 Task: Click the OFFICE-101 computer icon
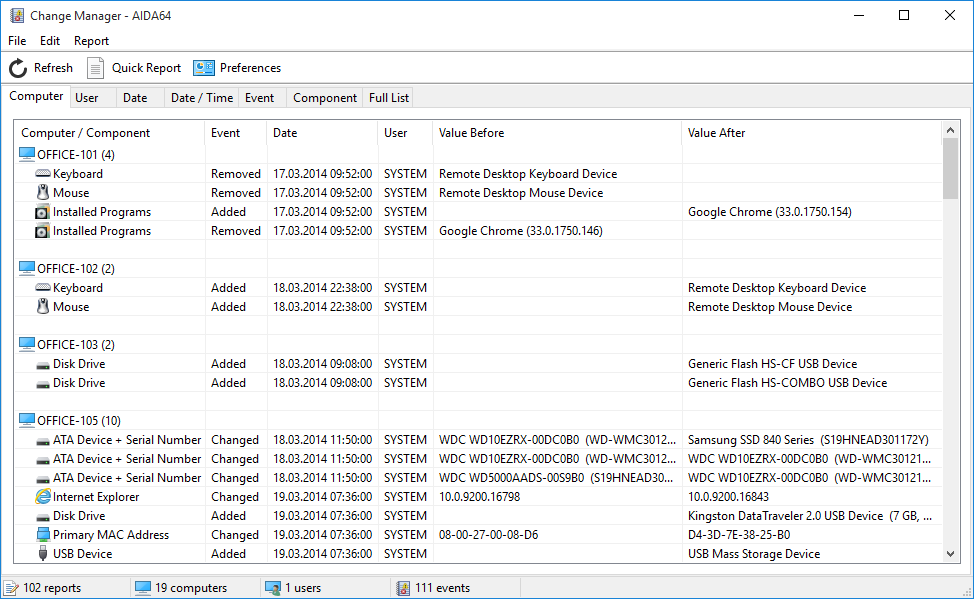[x=27, y=154]
